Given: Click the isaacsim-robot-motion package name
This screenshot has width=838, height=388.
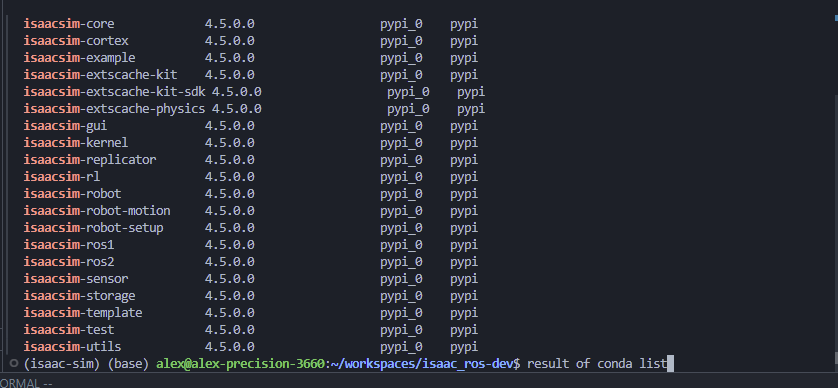Looking at the screenshot, I should point(97,211).
